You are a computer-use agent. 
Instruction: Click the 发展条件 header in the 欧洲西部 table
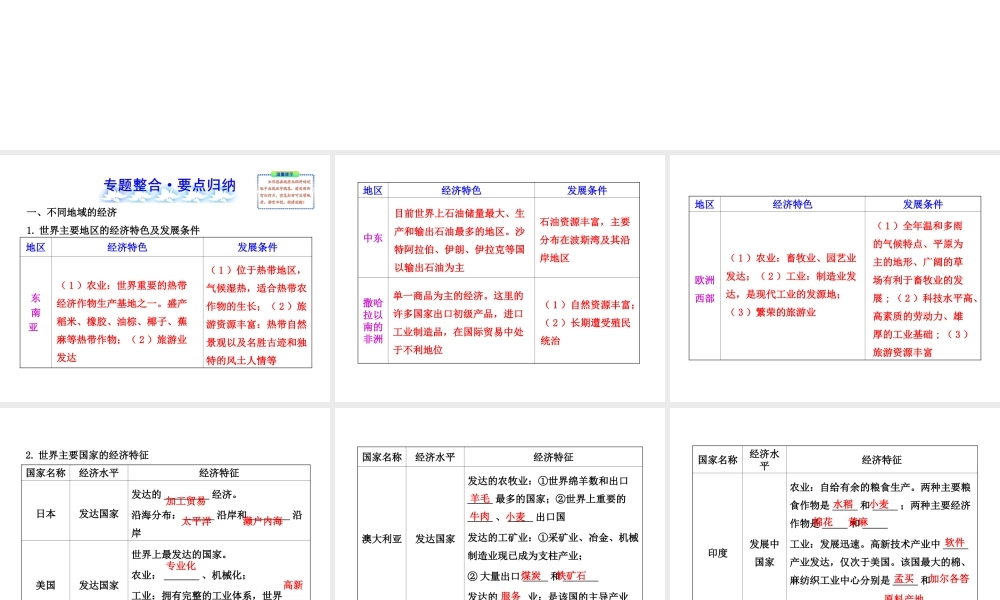922,205
